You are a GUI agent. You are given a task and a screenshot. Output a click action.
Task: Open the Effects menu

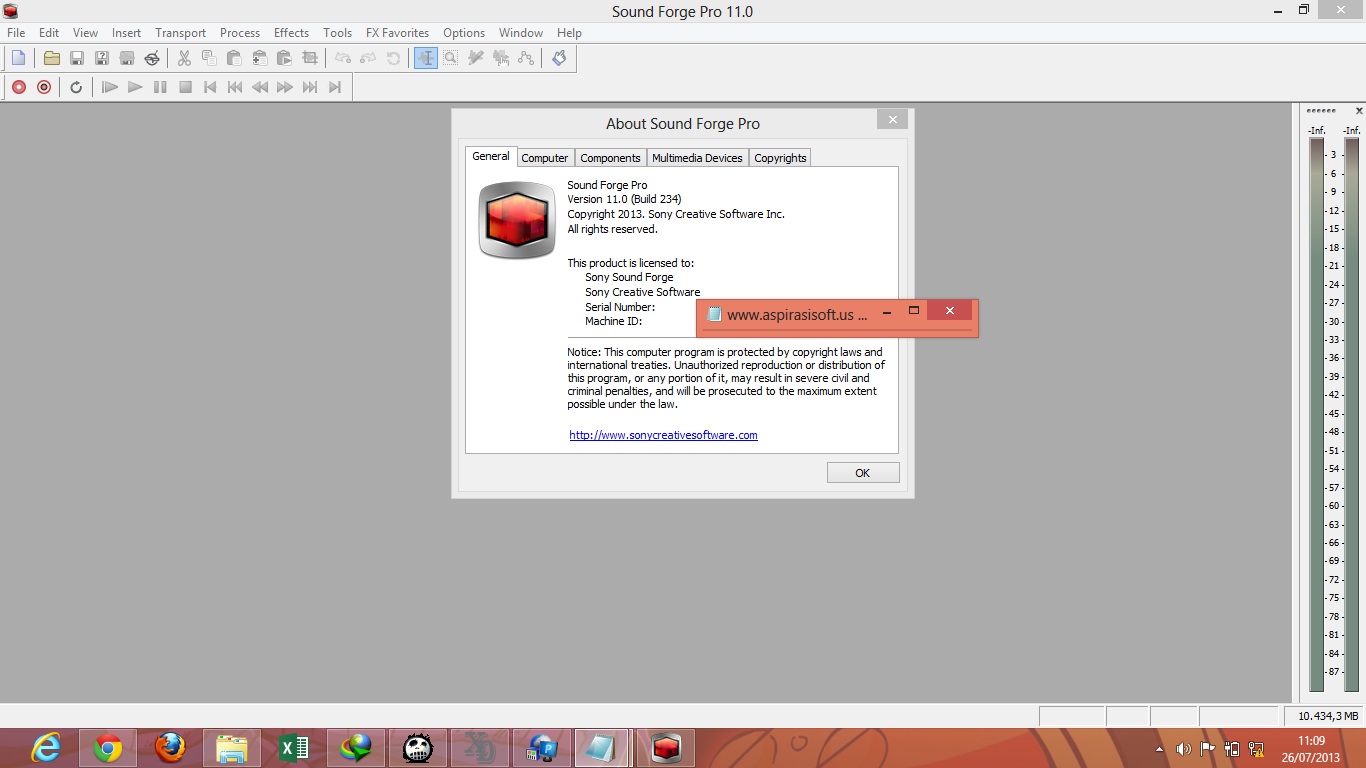(291, 33)
